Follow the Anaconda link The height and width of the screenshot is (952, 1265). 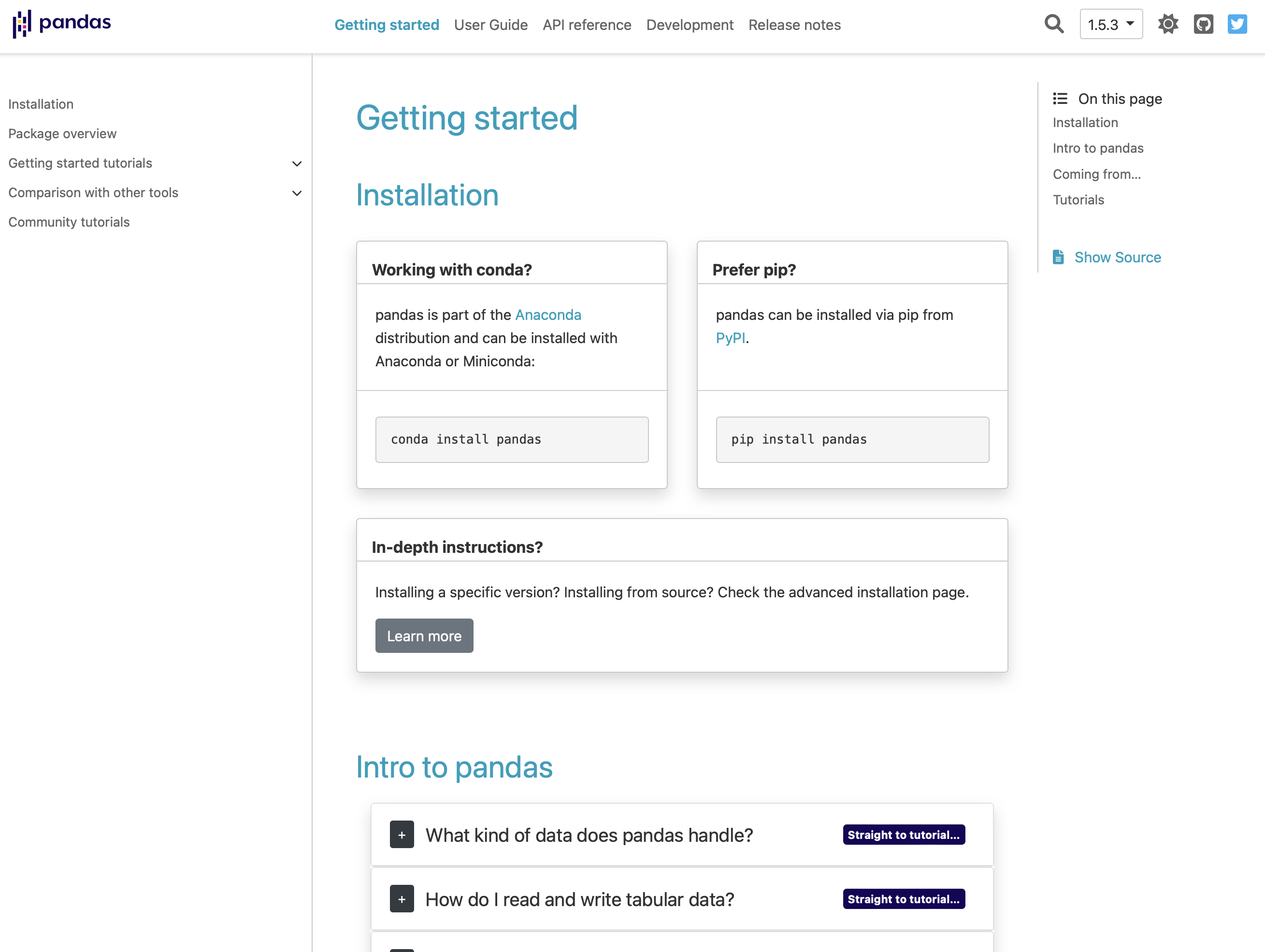tap(548, 315)
